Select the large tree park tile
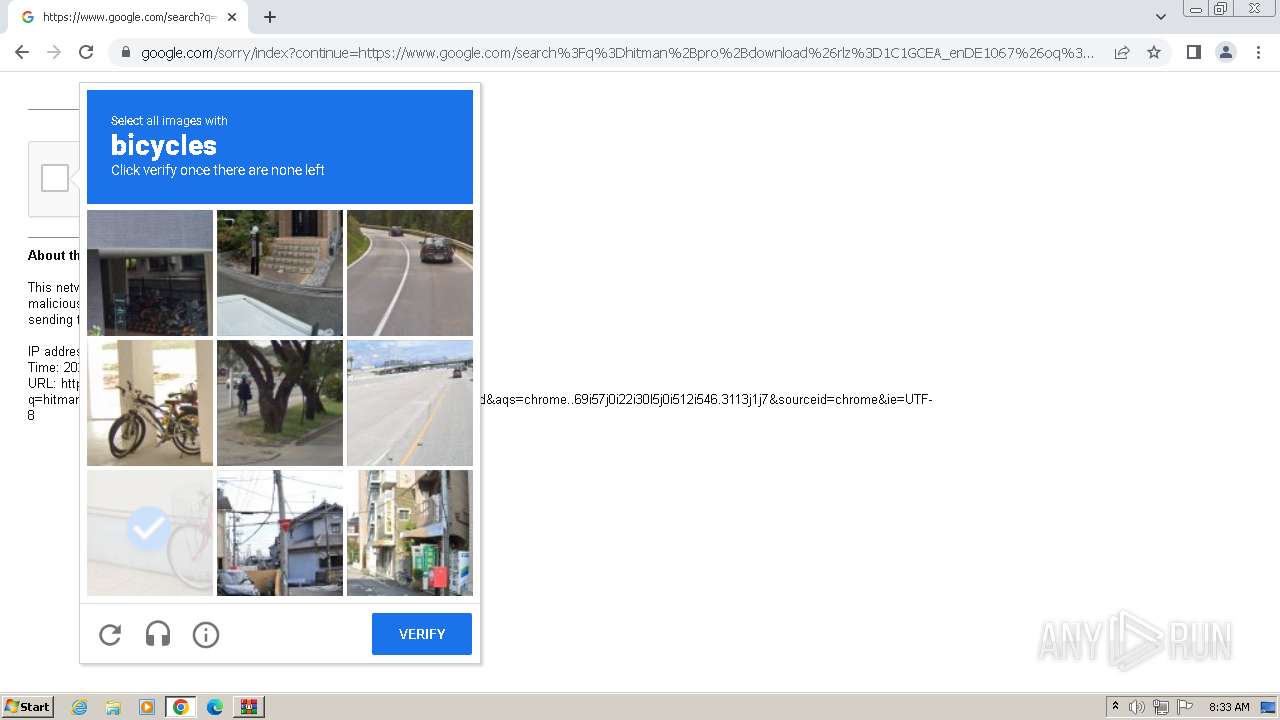Image resolution: width=1280 pixels, height=720 pixels. pos(280,403)
